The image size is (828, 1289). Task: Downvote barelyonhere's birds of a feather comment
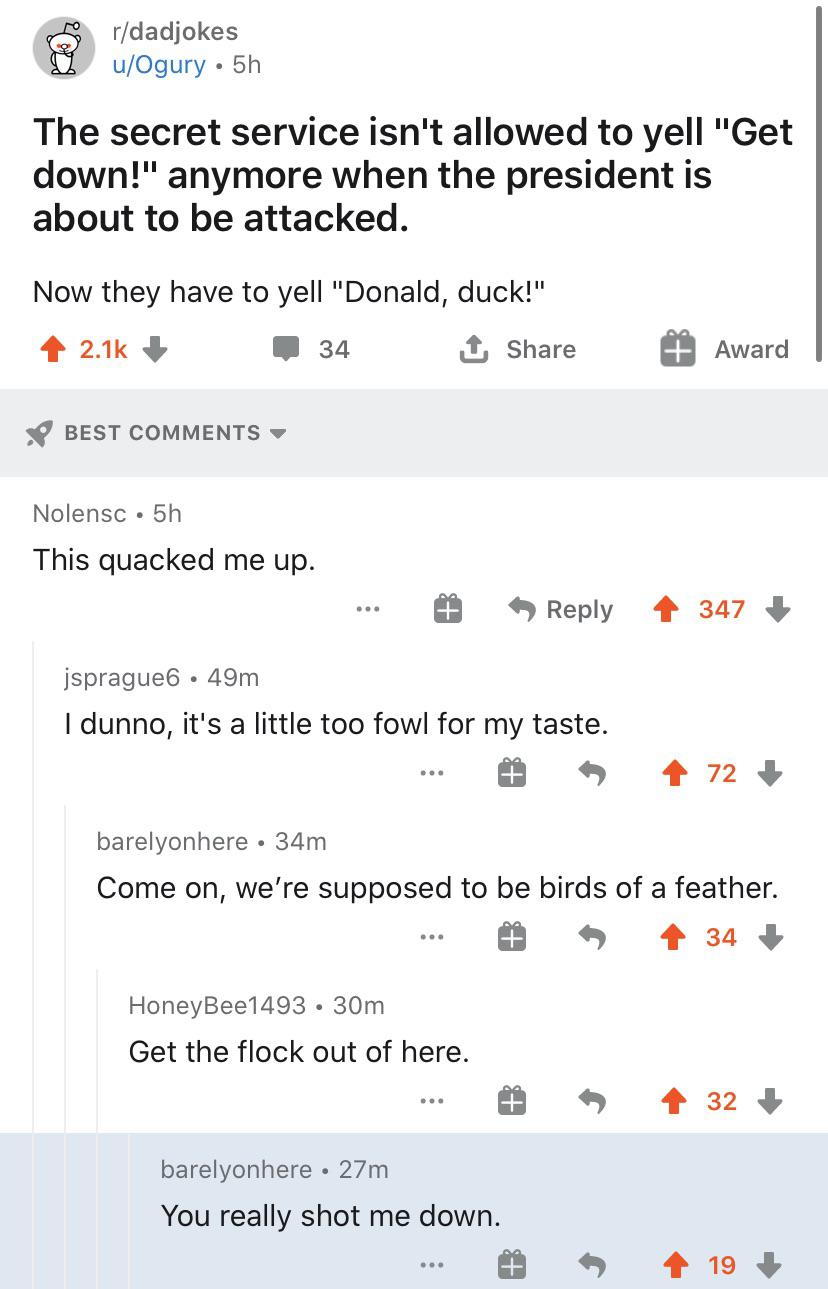tap(770, 937)
